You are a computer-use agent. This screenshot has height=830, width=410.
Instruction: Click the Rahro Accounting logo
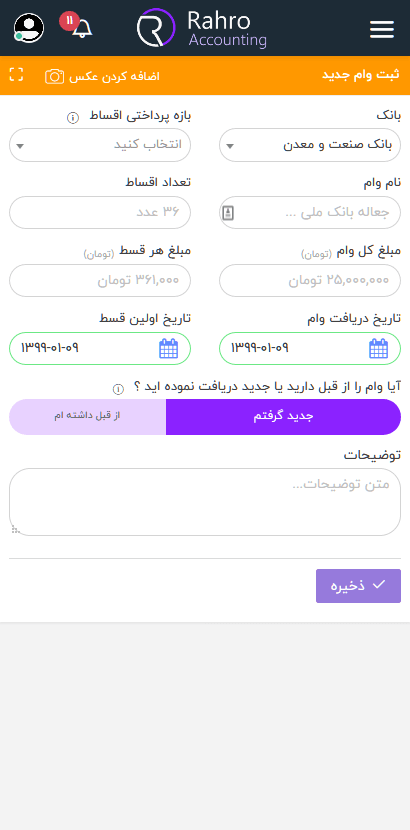point(202,28)
